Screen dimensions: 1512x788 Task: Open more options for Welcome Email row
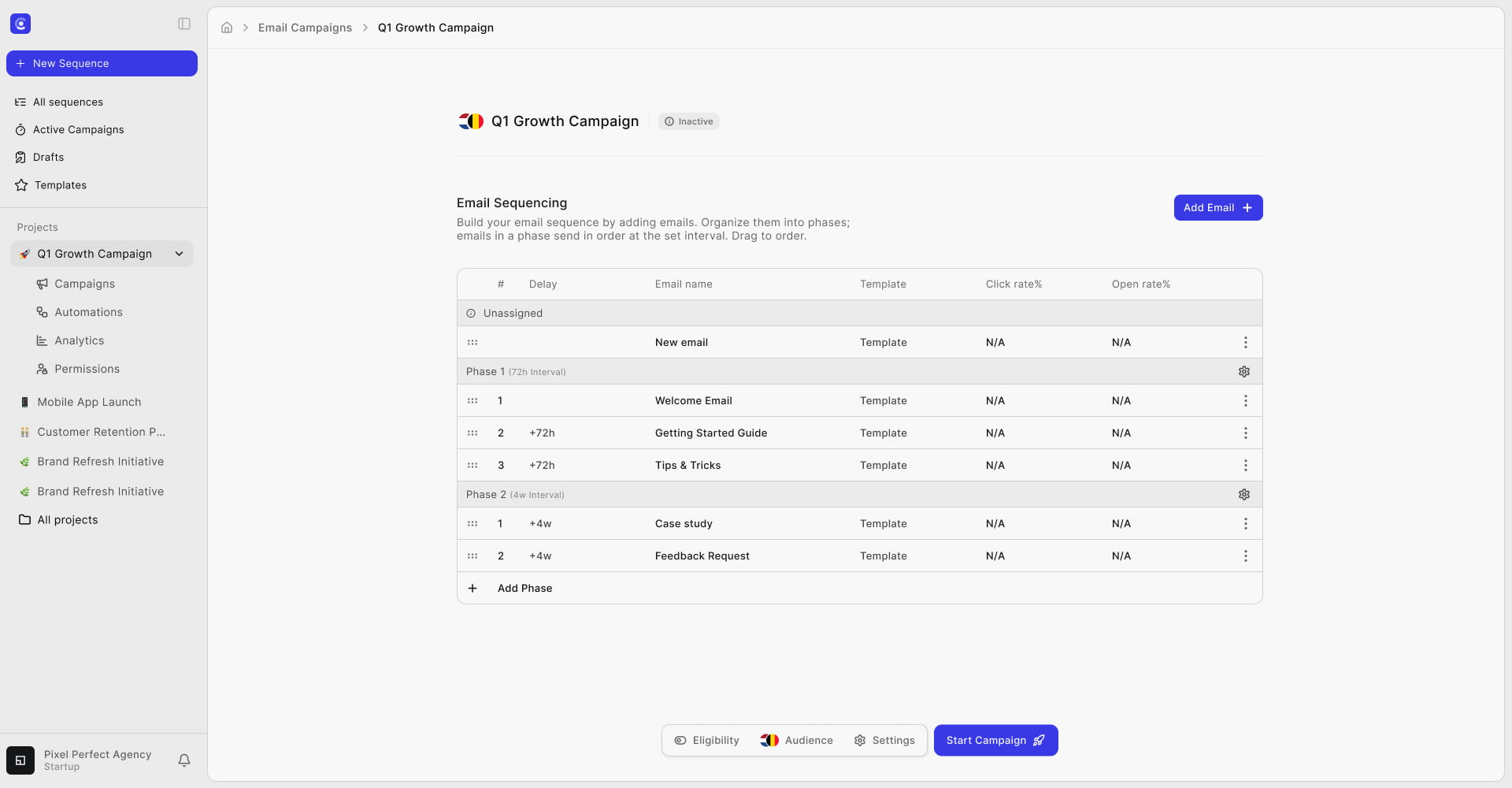[1246, 400]
